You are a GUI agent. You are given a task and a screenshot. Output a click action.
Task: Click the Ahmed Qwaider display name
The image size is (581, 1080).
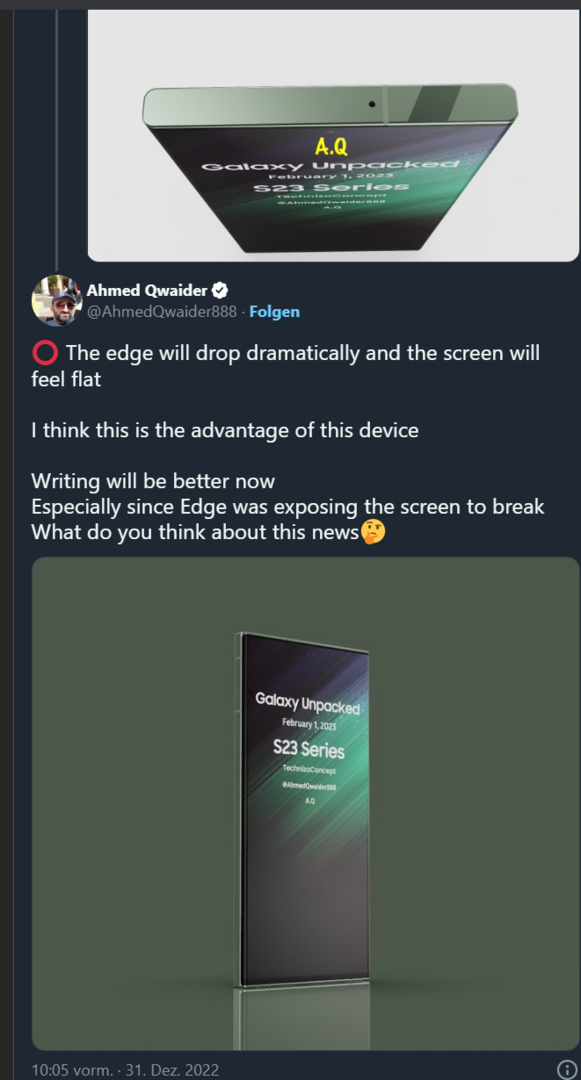coord(148,290)
